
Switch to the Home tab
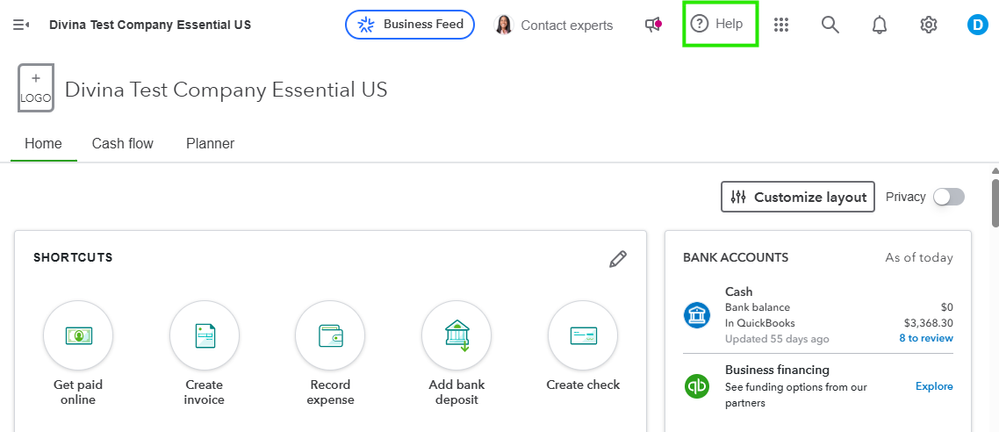tap(43, 143)
